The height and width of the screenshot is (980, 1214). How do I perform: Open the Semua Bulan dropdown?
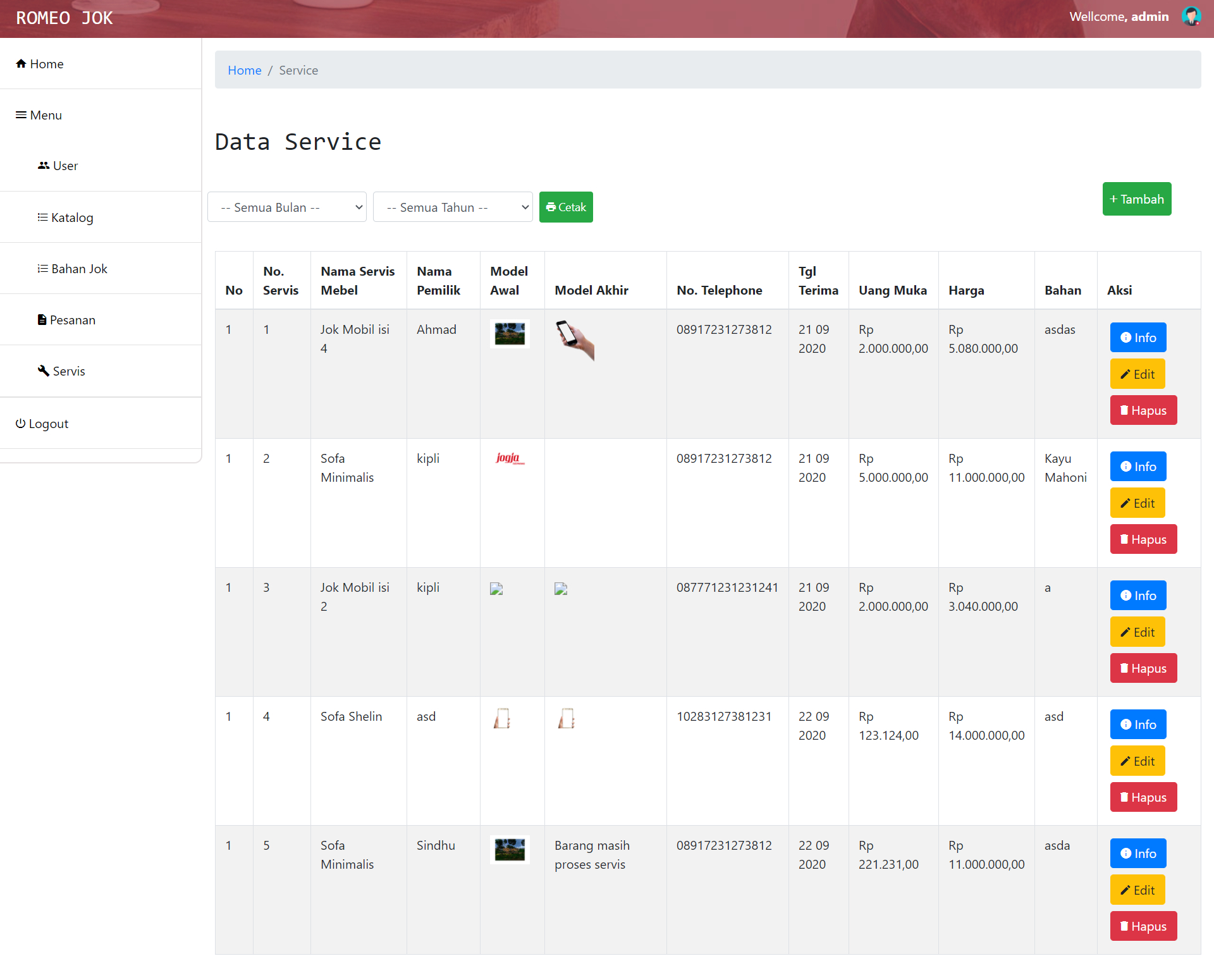287,207
